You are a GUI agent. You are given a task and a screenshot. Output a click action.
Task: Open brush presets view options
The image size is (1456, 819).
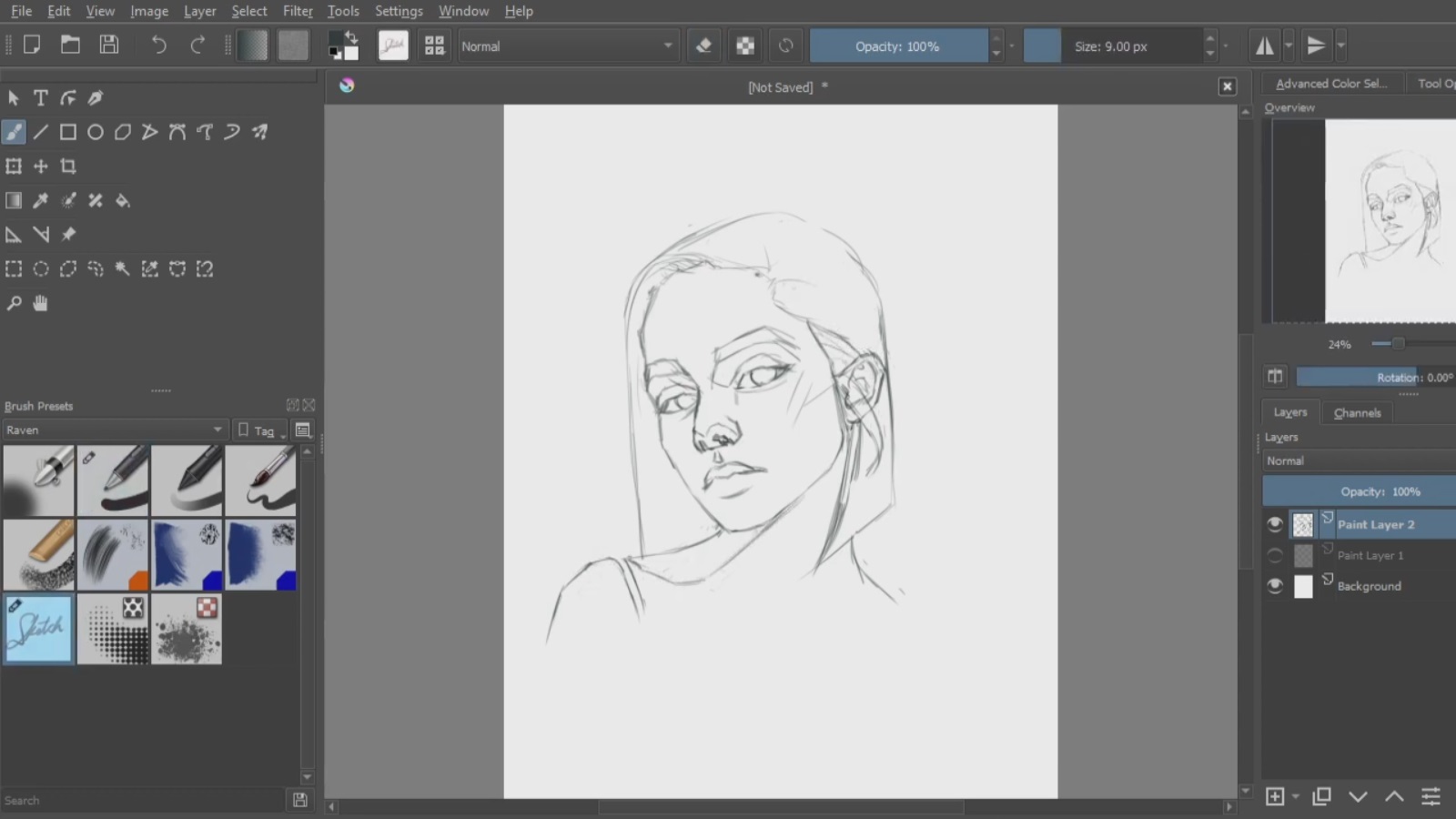(x=303, y=430)
